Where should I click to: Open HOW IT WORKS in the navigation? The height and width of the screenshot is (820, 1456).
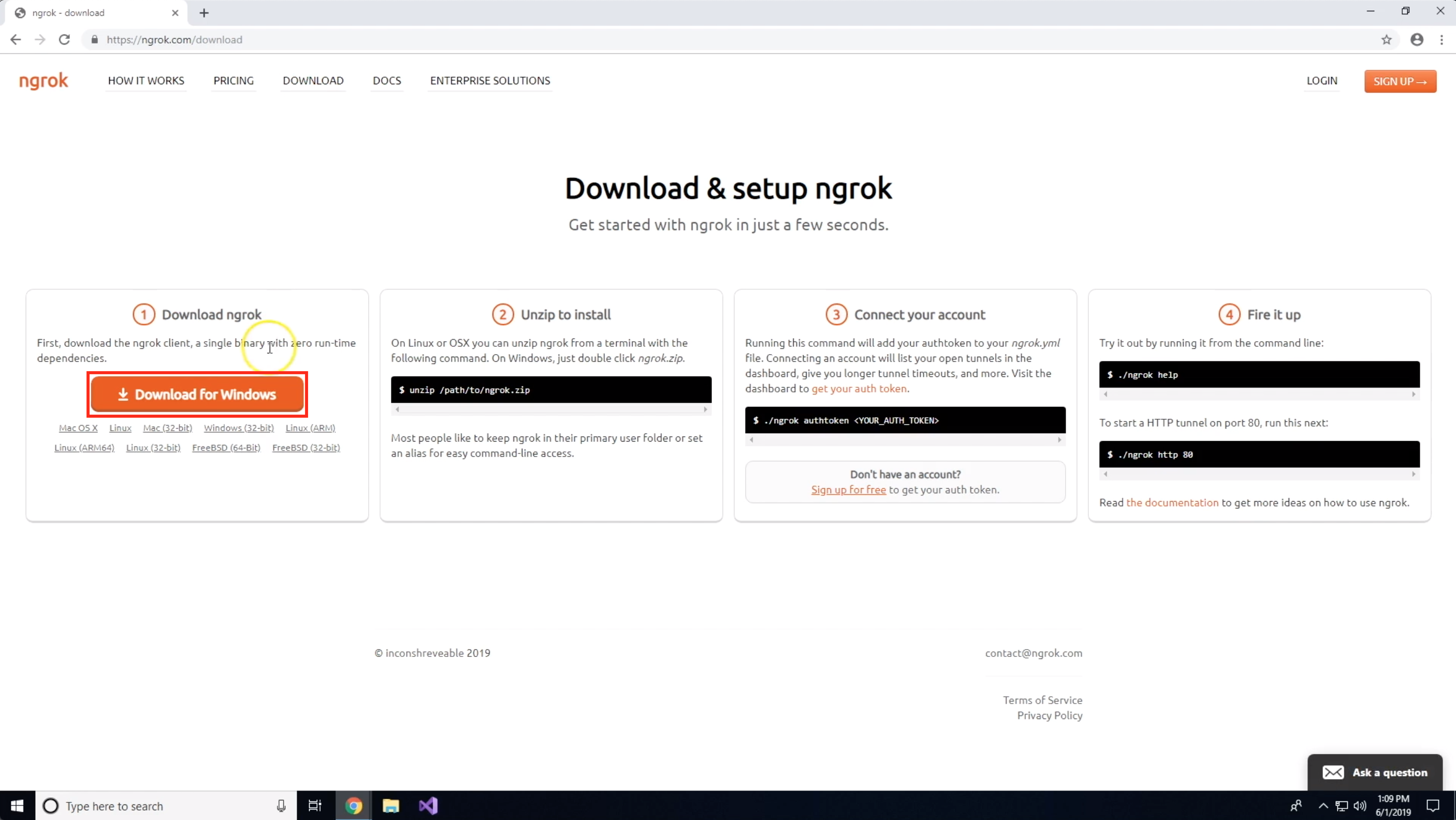[x=147, y=81]
